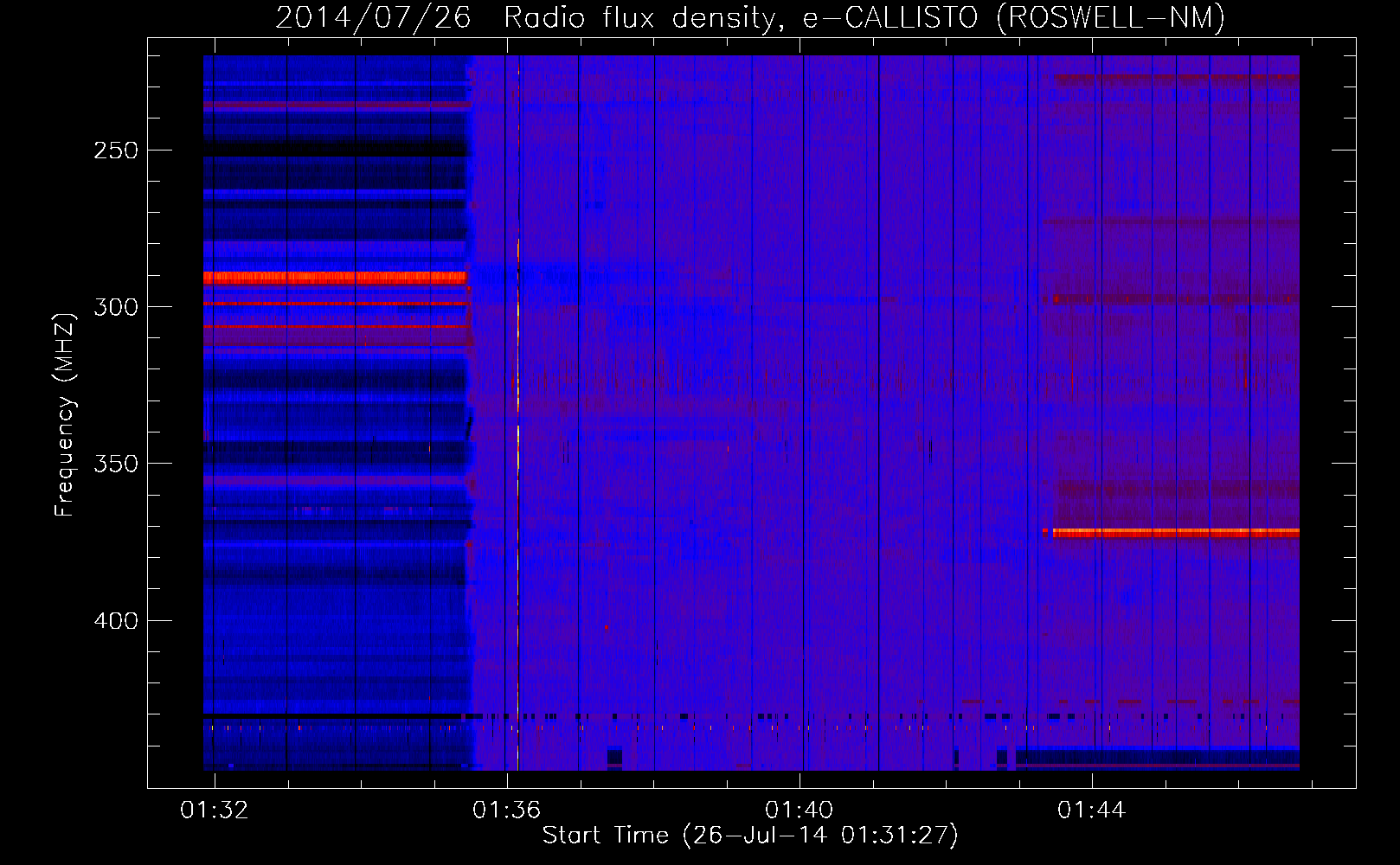The width and height of the screenshot is (1400, 865).
Task: Click the 400 frequency tick label
Action: pyautogui.click(x=116, y=621)
